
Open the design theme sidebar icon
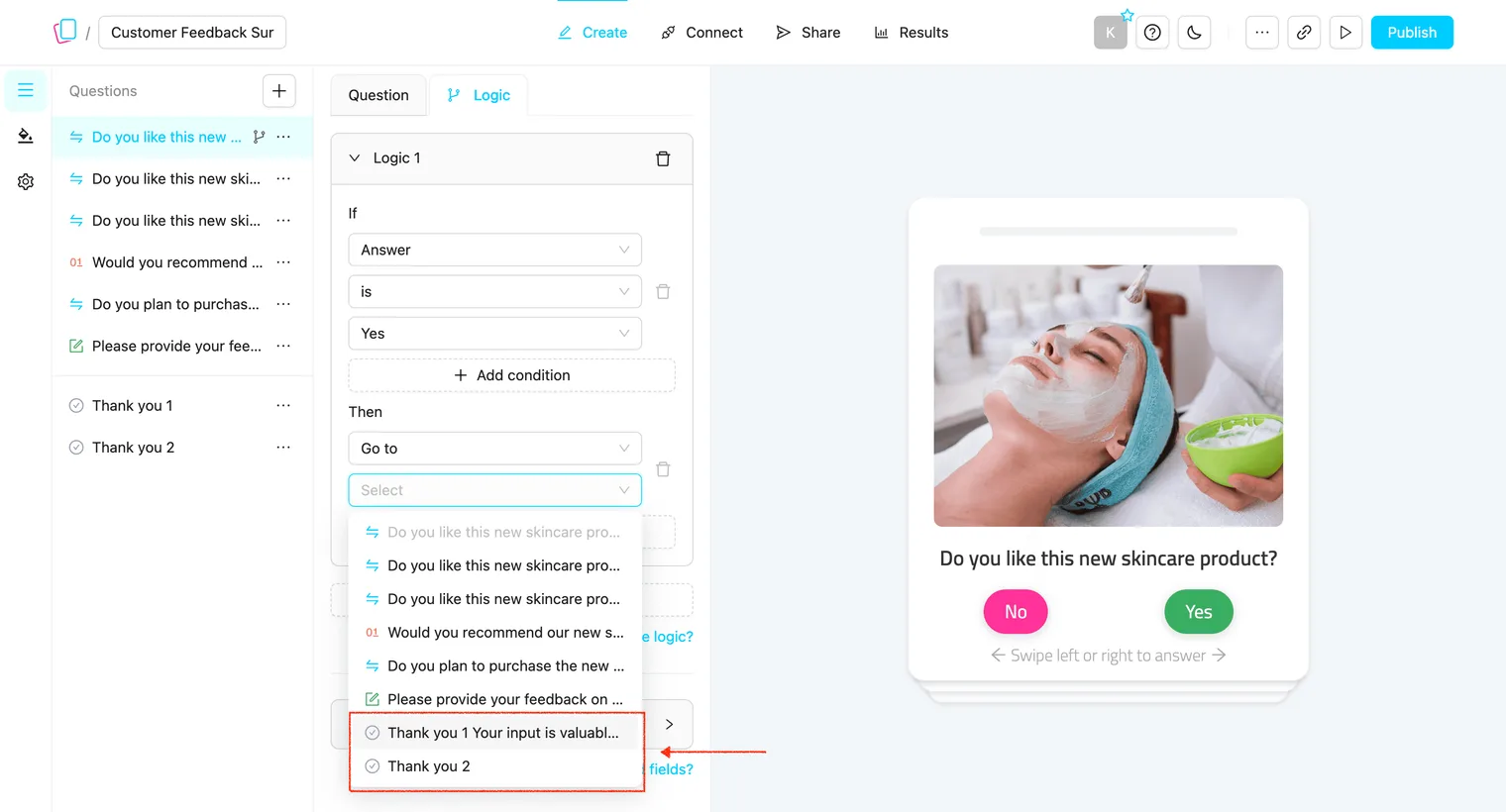tap(26, 136)
